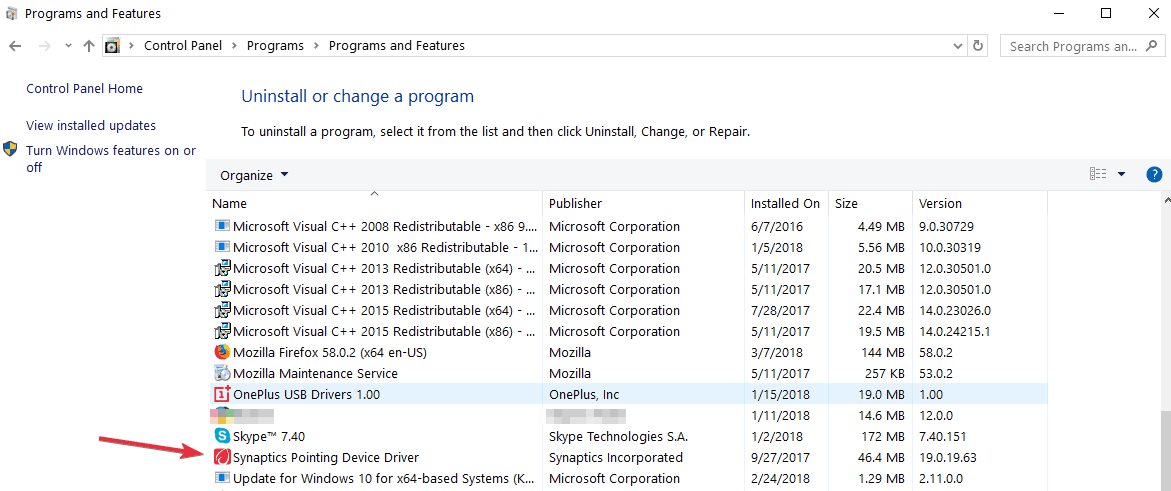This screenshot has width=1171, height=491.
Task: Go back with the back arrow
Action: coord(15,46)
